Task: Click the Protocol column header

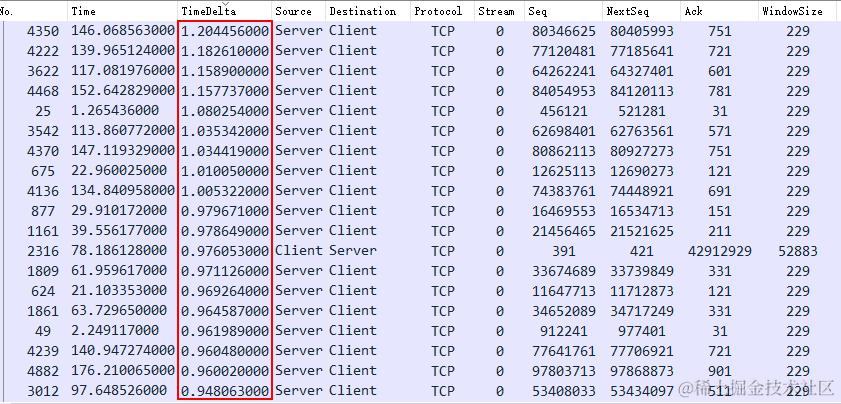Action: click(442, 11)
